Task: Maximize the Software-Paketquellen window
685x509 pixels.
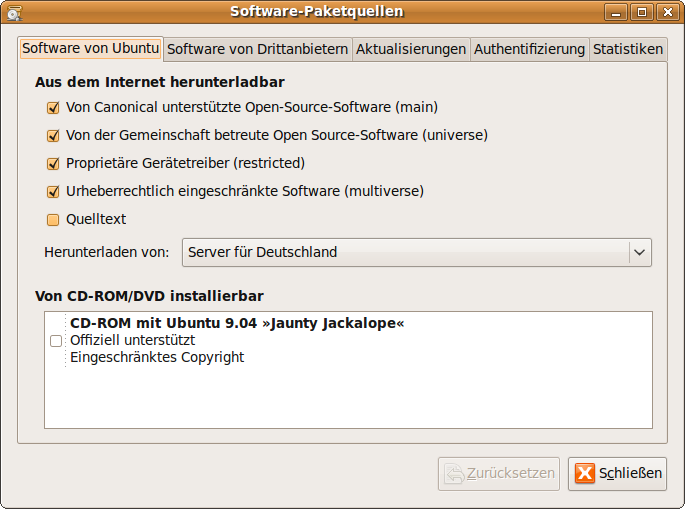Action: point(642,12)
